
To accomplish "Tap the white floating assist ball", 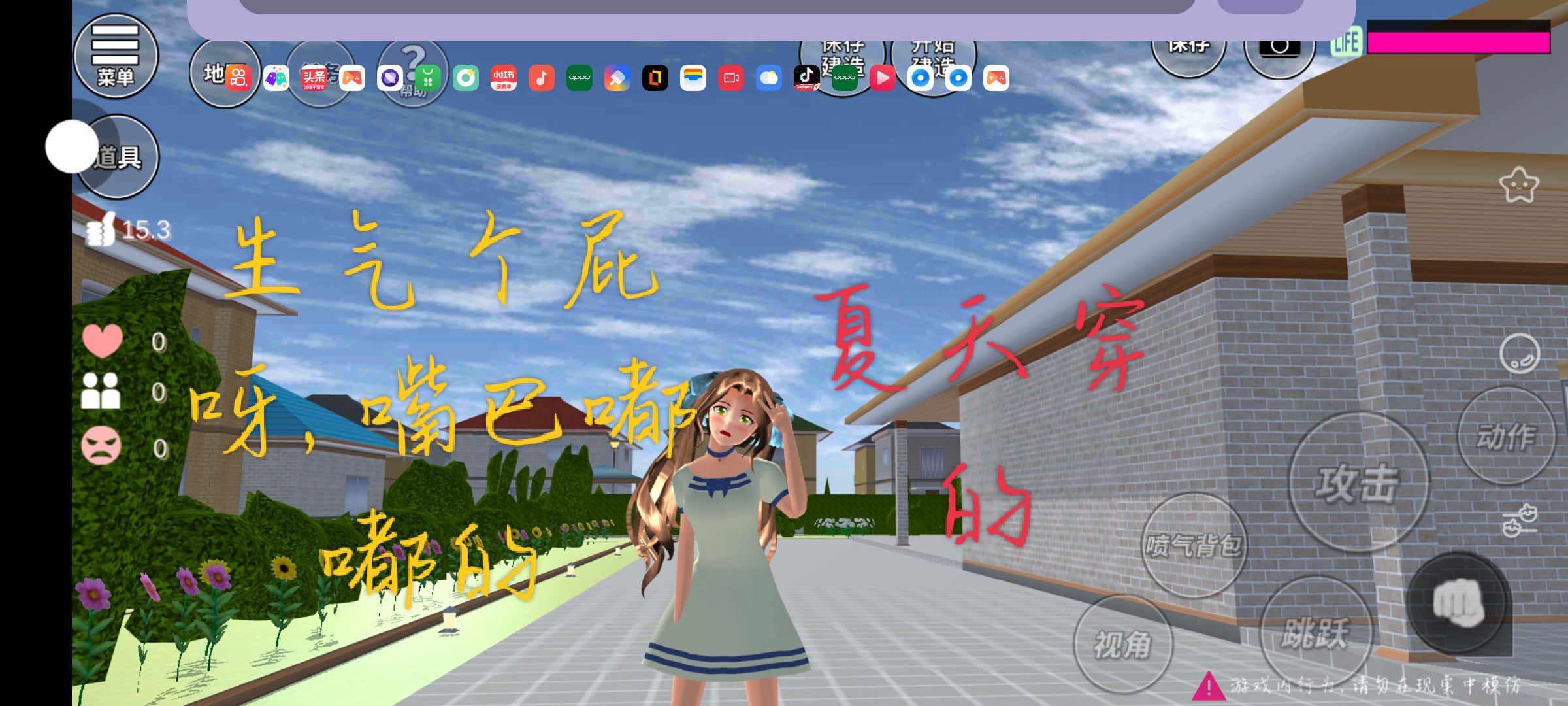I will pos(72,146).
